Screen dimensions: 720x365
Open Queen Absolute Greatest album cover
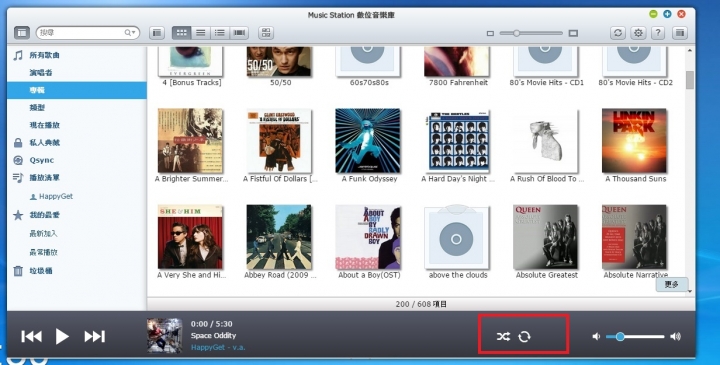545,237
